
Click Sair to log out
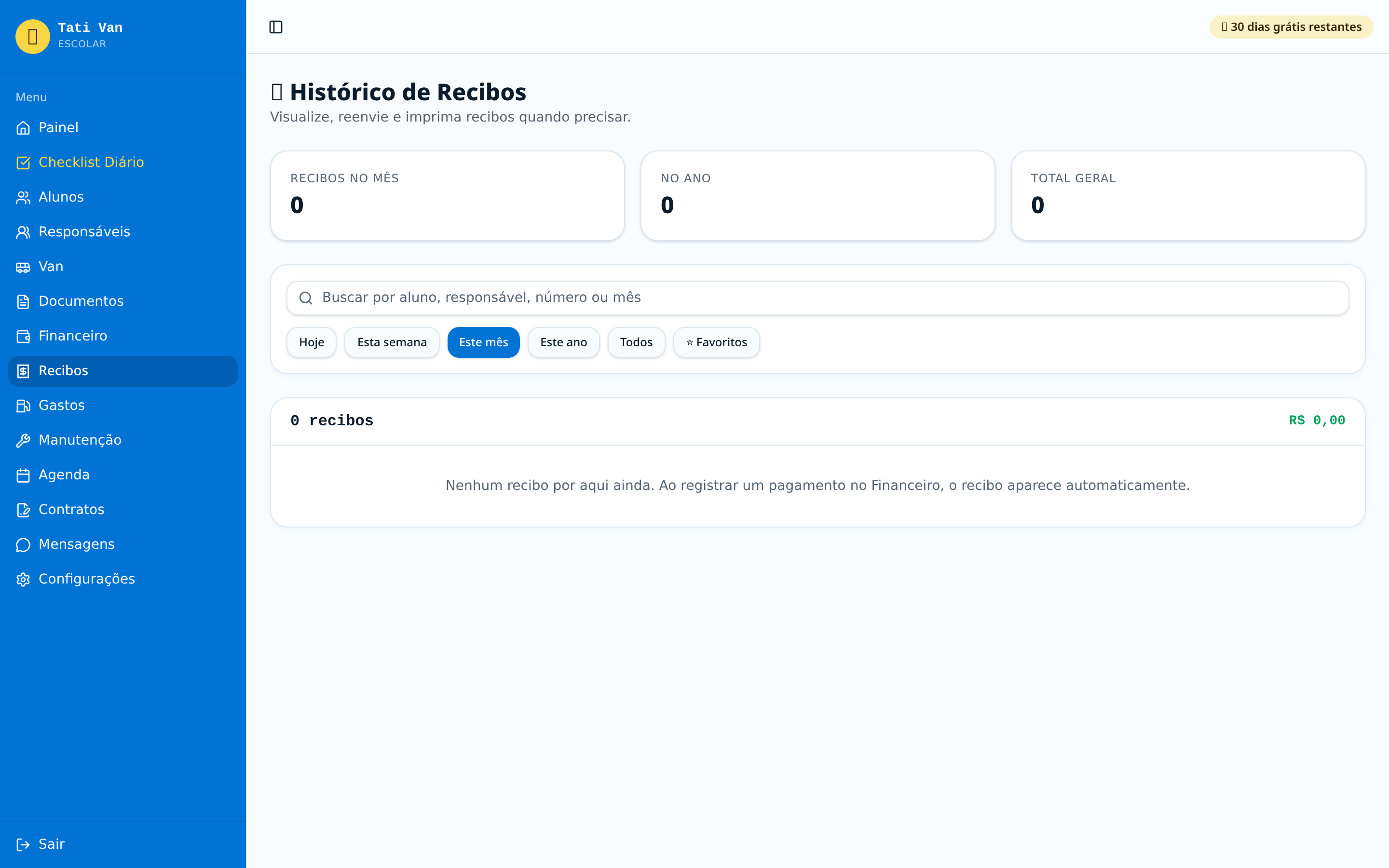click(x=123, y=844)
